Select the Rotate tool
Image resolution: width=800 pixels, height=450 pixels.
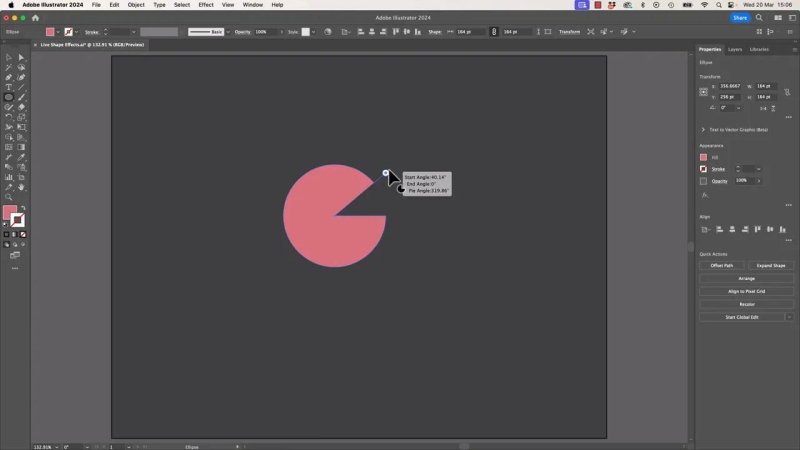[9, 117]
